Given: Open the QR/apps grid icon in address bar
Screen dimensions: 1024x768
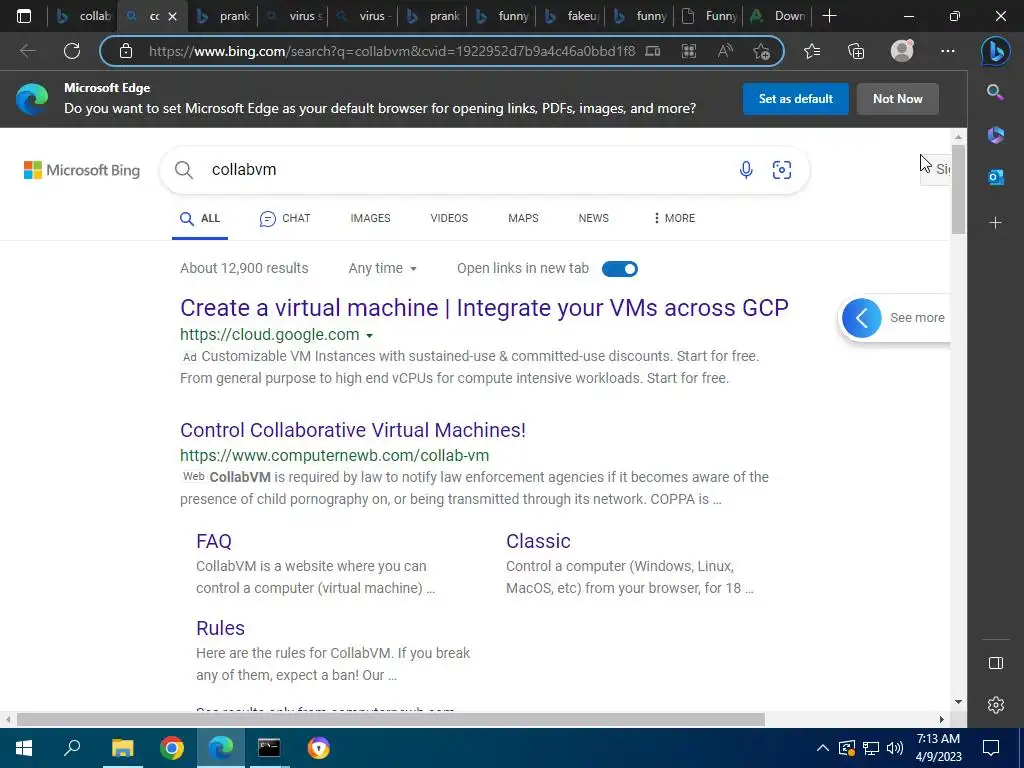Looking at the screenshot, I should coord(688,51).
